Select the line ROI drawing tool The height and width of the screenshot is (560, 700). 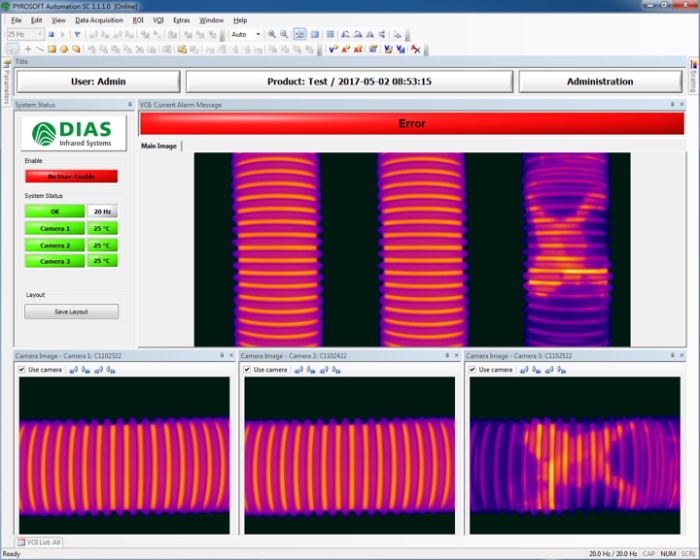pos(40,48)
